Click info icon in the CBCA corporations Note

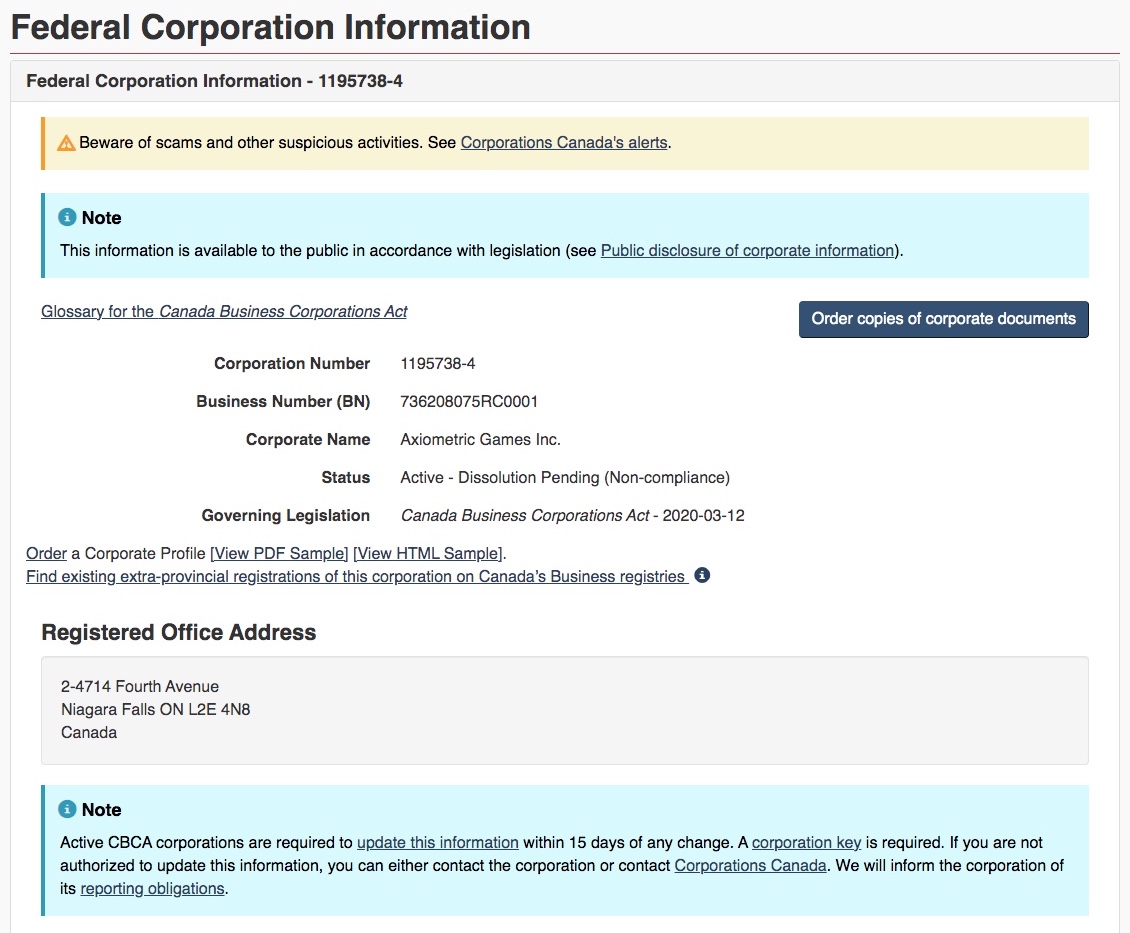tap(67, 809)
